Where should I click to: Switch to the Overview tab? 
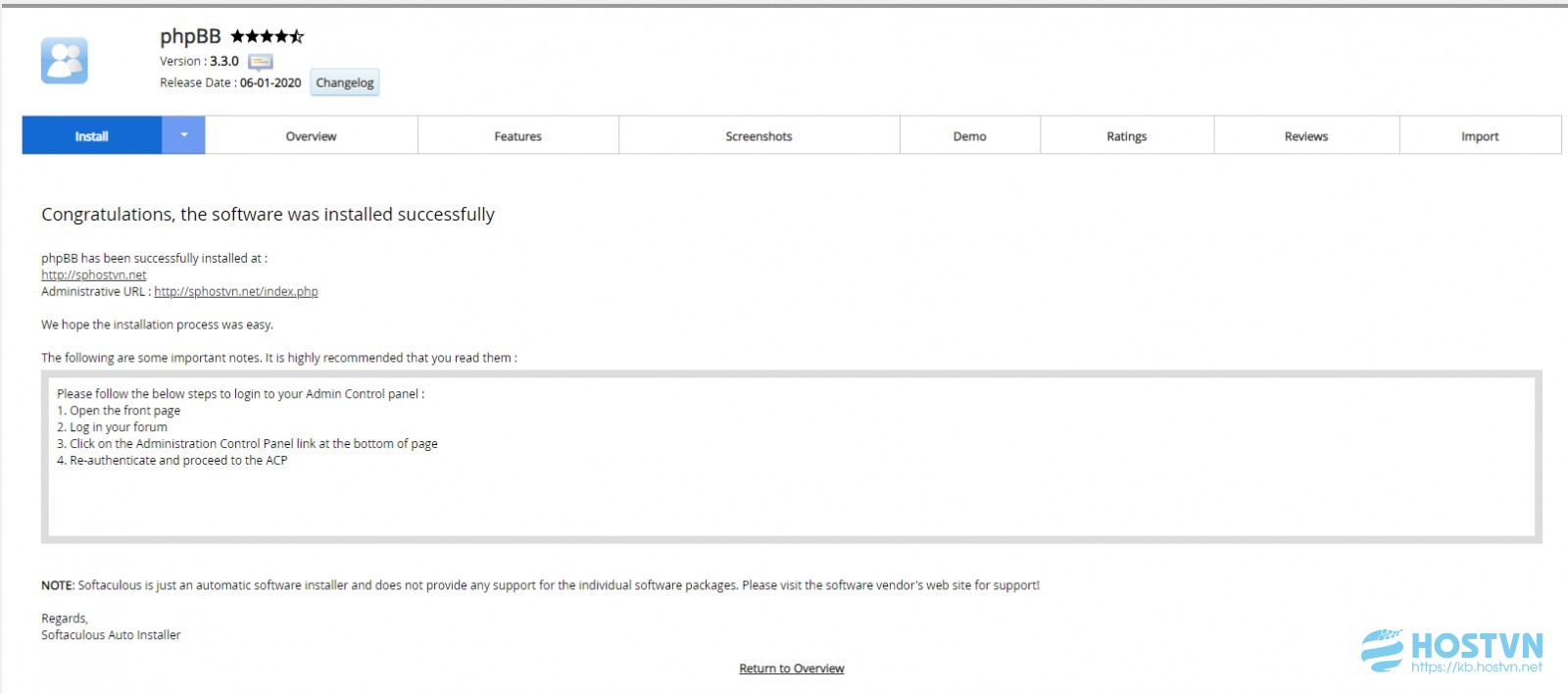(x=312, y=136)
